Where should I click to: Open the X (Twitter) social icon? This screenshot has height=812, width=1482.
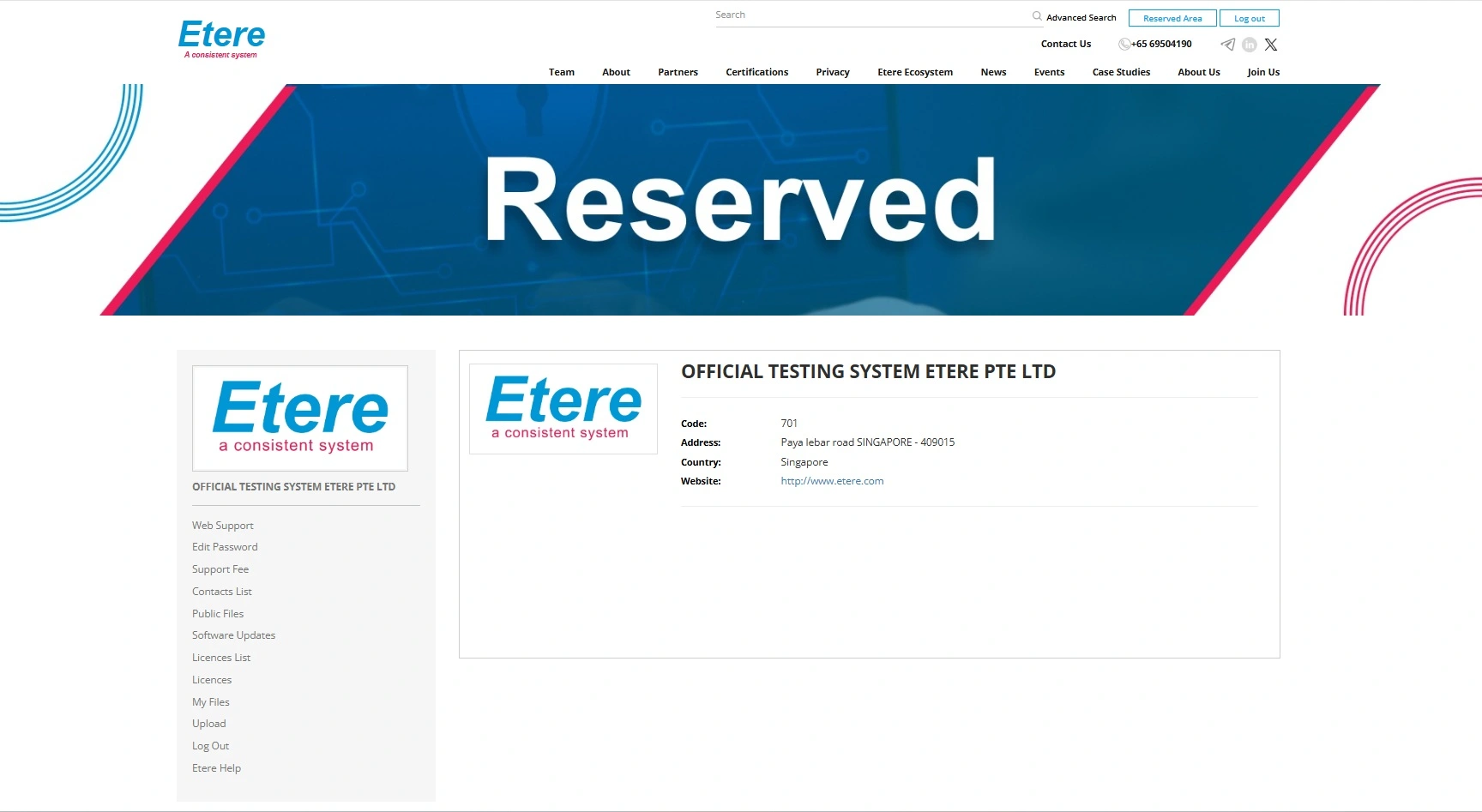point(1271,45)
